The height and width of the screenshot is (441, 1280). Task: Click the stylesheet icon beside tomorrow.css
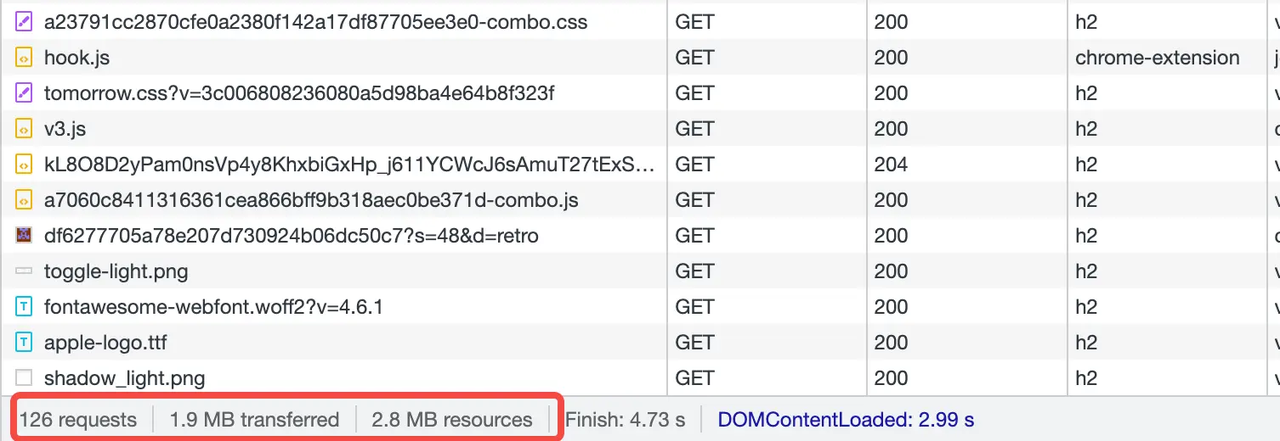pos(24,93)
